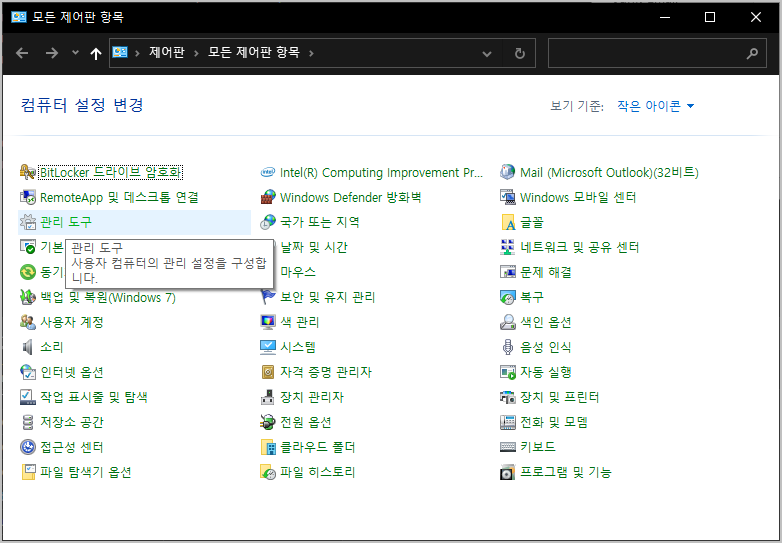Expand chevron after 제어판 breadcrumb

[x=196, y=53]
